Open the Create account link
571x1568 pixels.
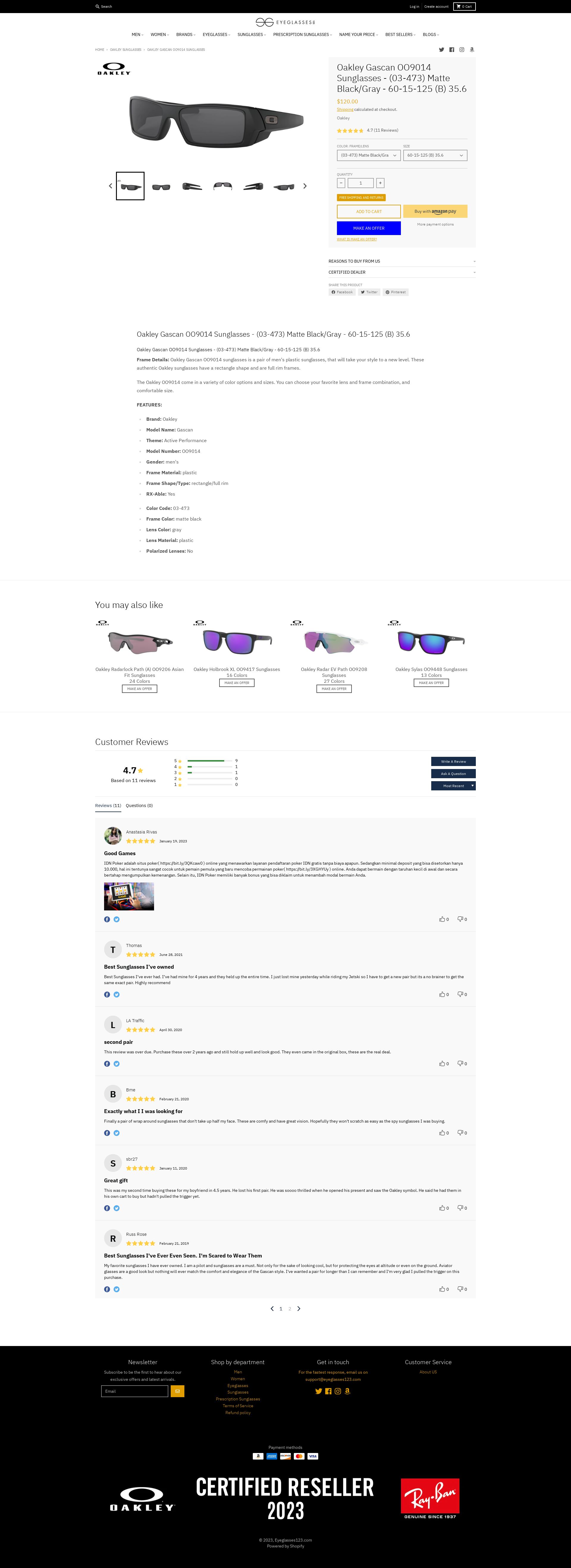(x=436, y=7)
